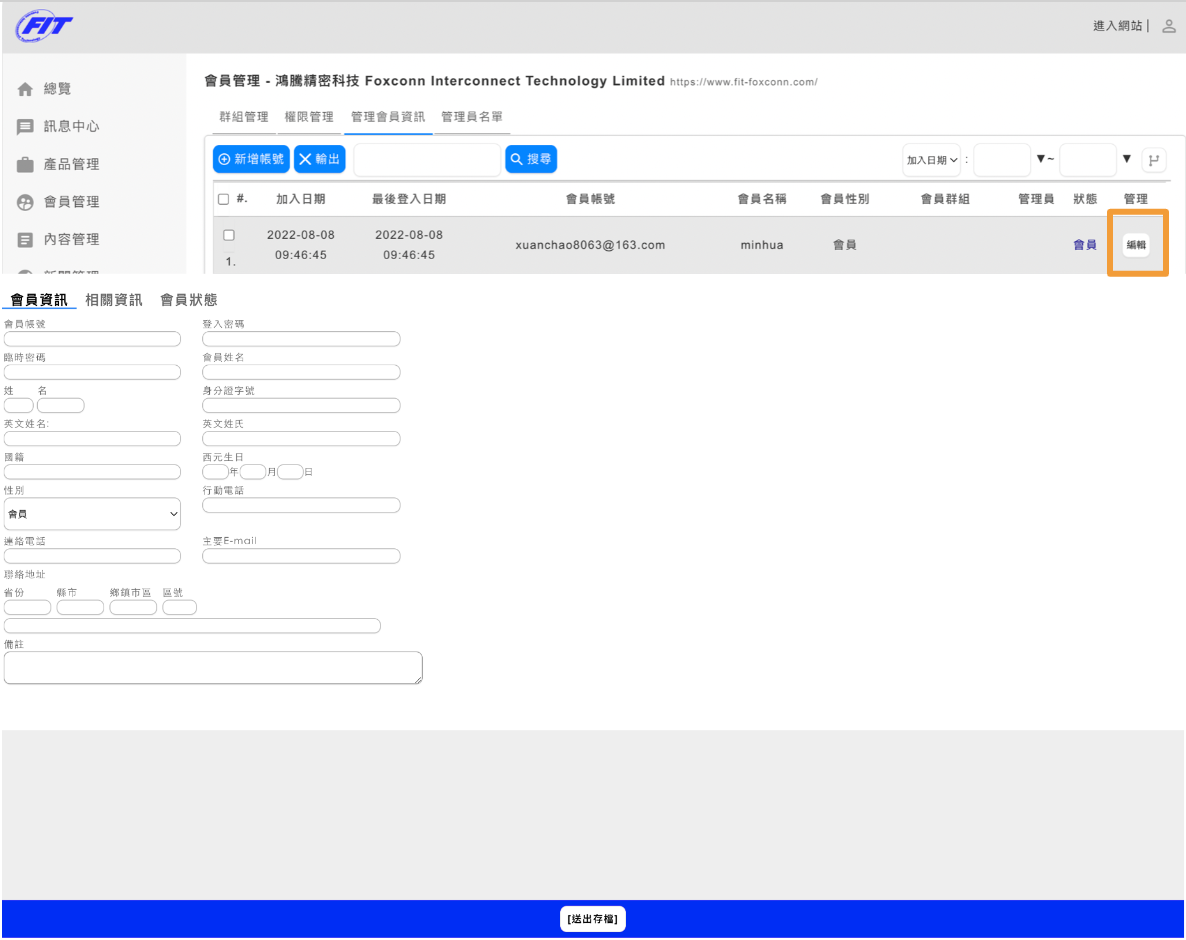Click the member name minhua
The width and height of the screenshot is (1186, 940).
(762, 245)
